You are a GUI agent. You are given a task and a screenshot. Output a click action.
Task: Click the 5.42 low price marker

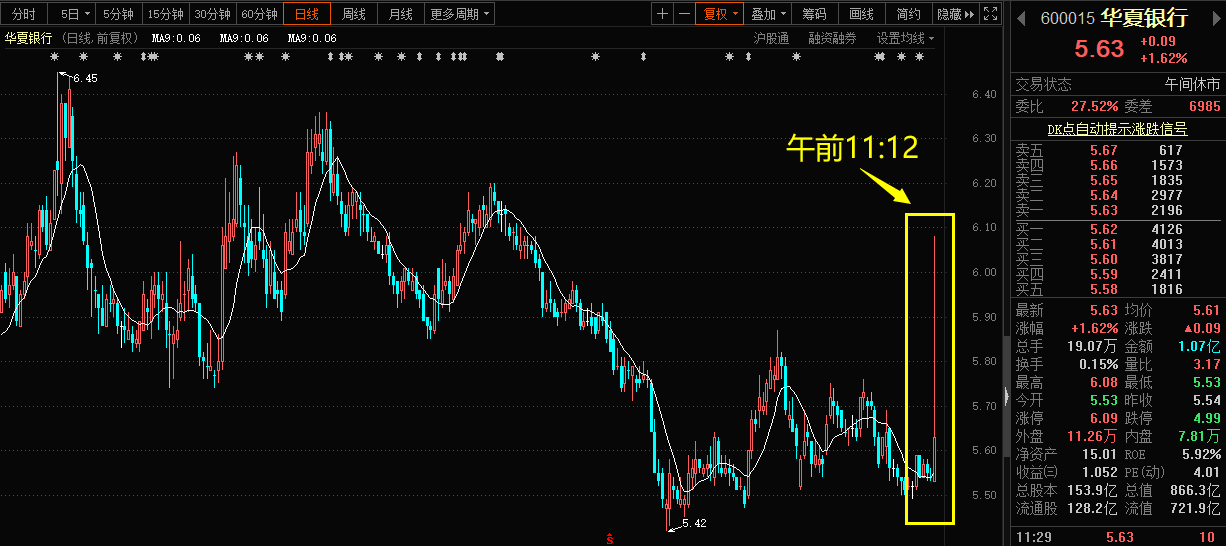pos(694,523)
